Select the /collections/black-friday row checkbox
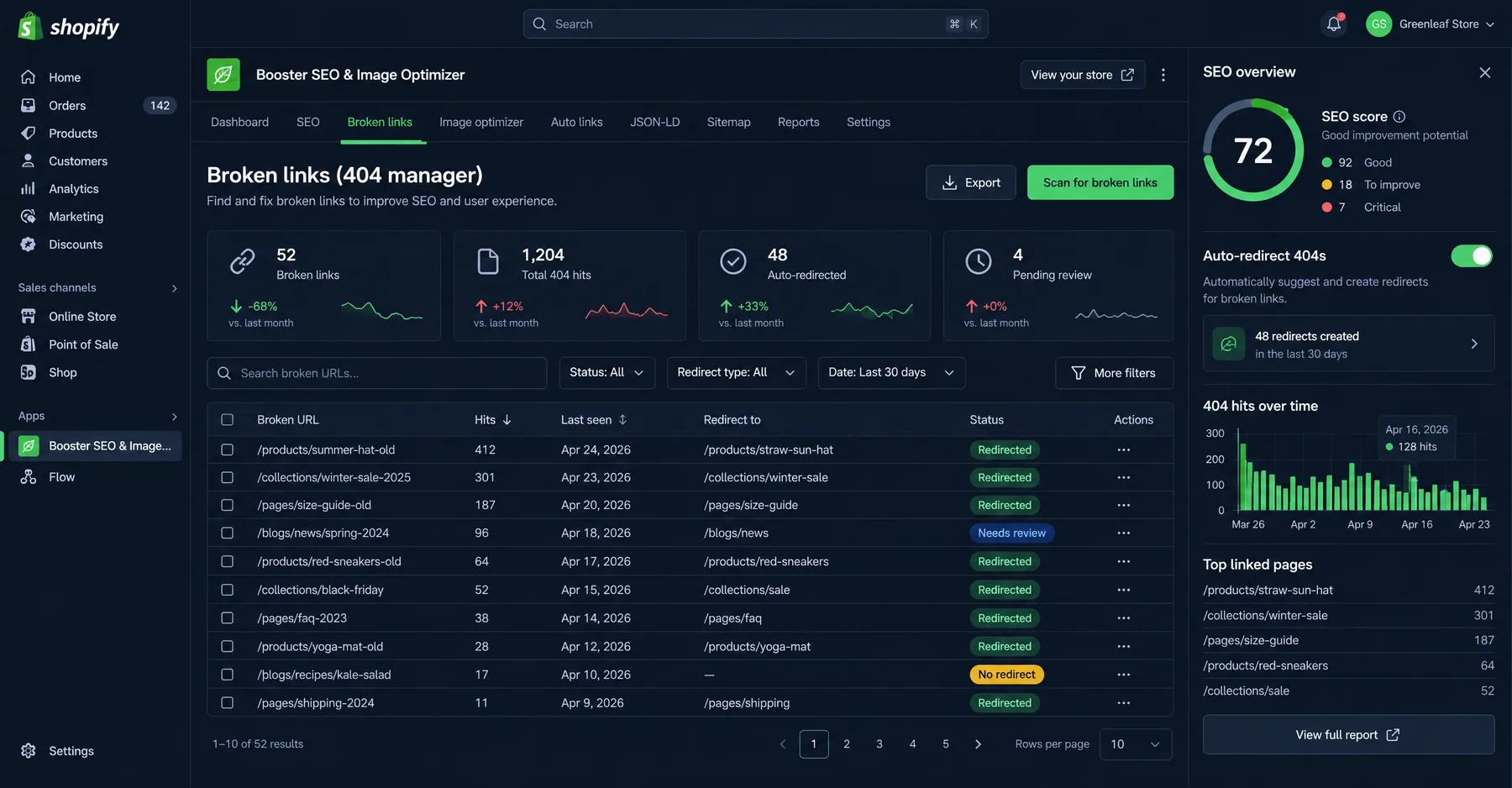 coord(227,590)
